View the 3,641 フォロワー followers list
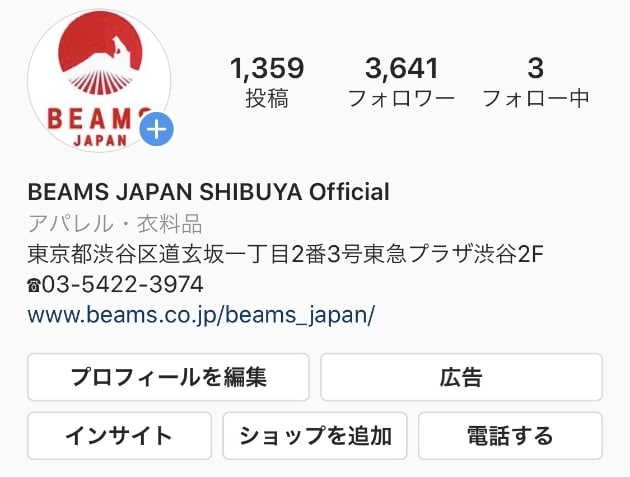The image size is (630, 477). [401, 82]
